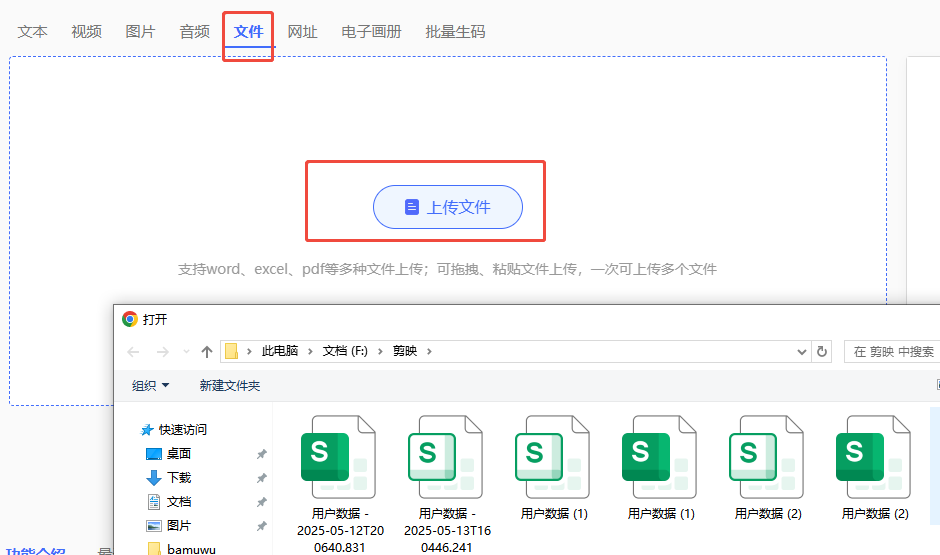This screenshot has height=555, width=940.
Task: Select 快速访问 in navigation tree
Action: pyautogui.click(x=182, y=430)
